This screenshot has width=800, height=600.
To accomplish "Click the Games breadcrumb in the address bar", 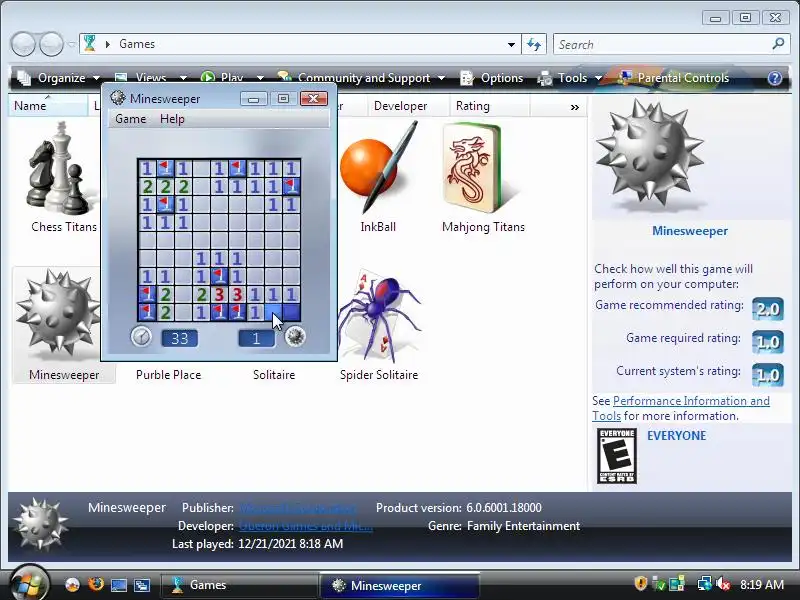I will click(x=137, y=44).
